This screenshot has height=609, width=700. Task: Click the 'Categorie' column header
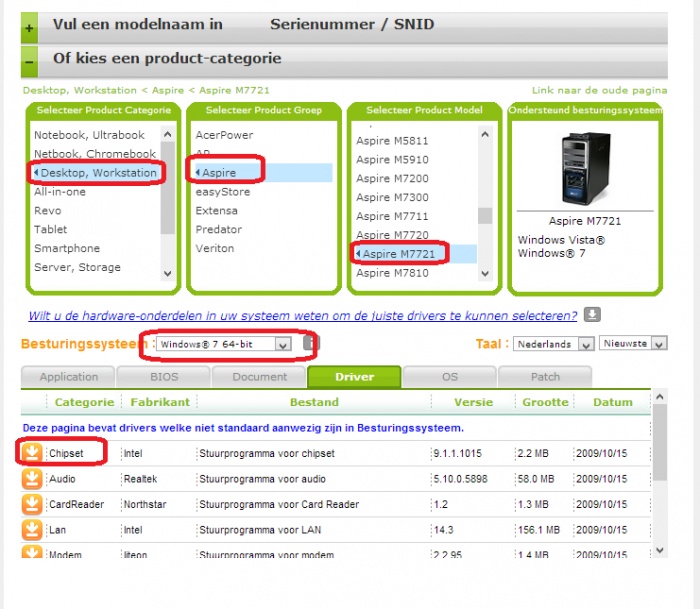click(x=84, y=402)
